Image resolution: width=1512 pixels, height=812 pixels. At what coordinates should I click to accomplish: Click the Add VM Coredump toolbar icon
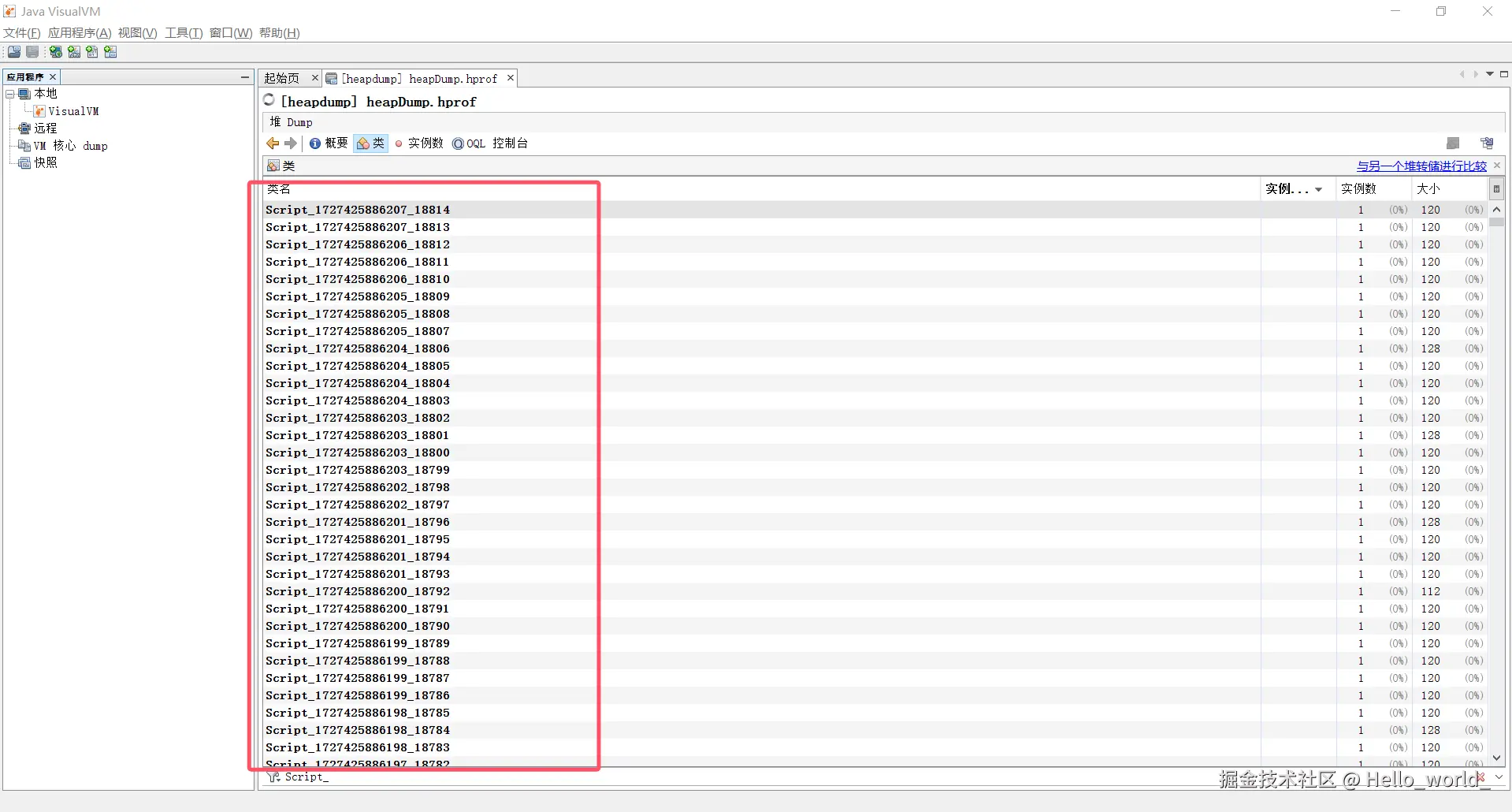click(92, 52)
